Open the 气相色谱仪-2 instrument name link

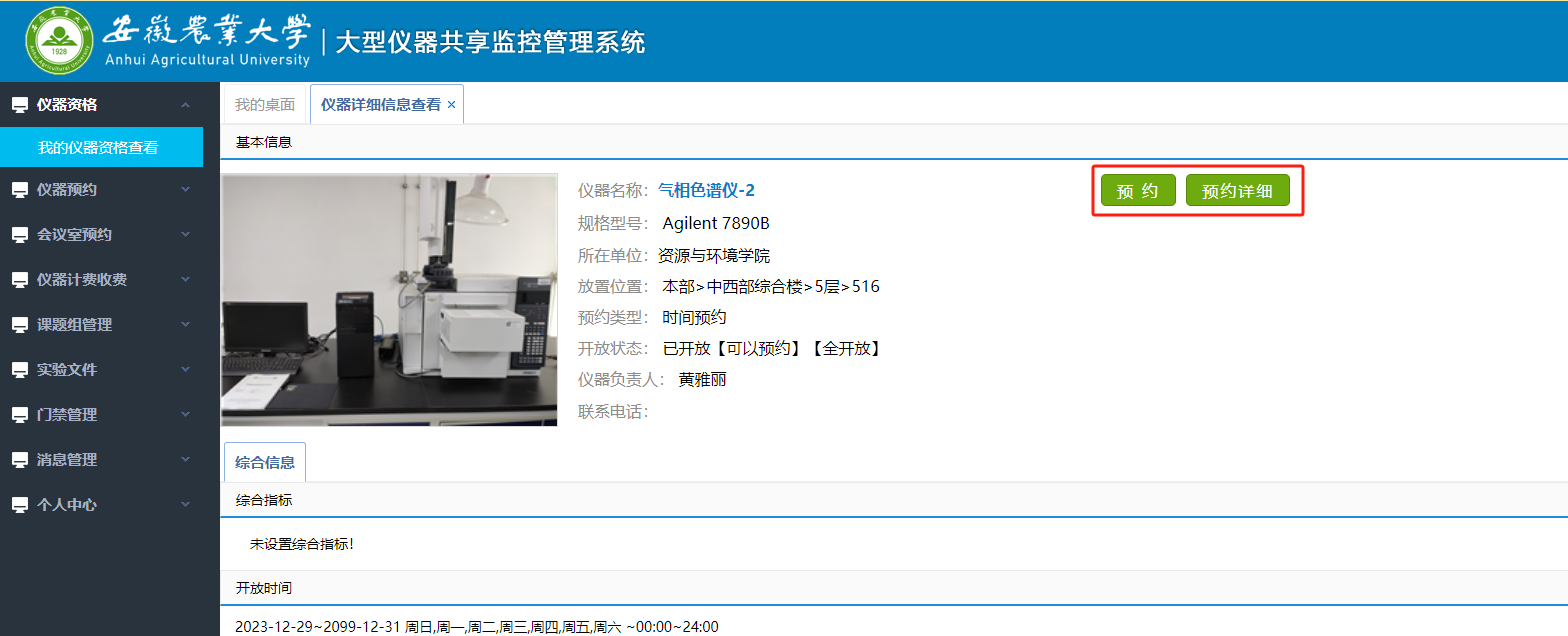706,190
